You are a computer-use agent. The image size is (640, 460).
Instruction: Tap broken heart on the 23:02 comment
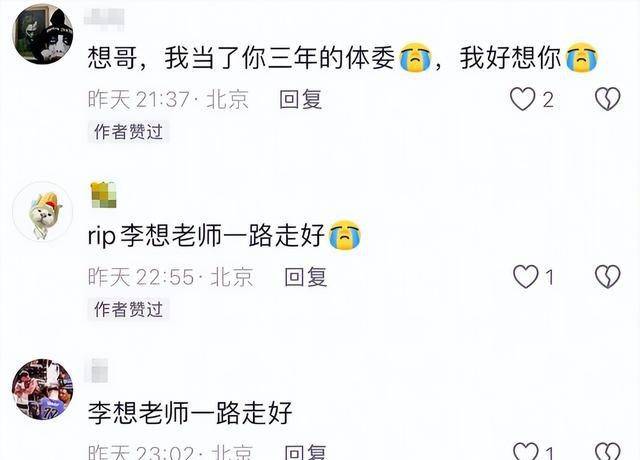pyautogui.click(x=607, y=451)
